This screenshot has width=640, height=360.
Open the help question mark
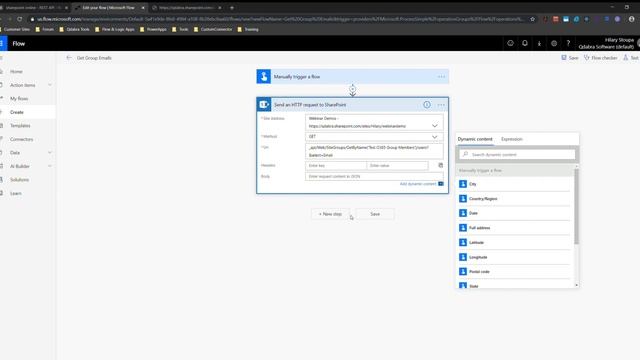[x=568, y=43]
